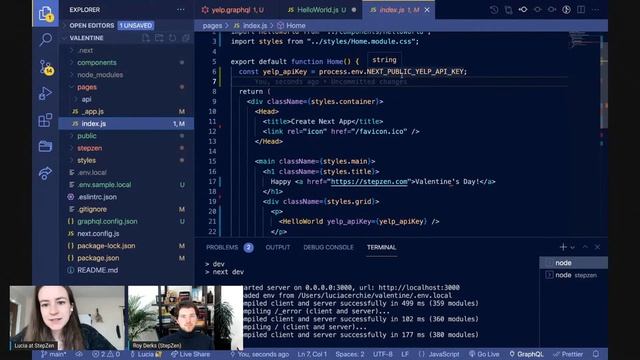The image size is (640, 360).
Task: Open the Search view in activity bar
Action: (45, 40)
